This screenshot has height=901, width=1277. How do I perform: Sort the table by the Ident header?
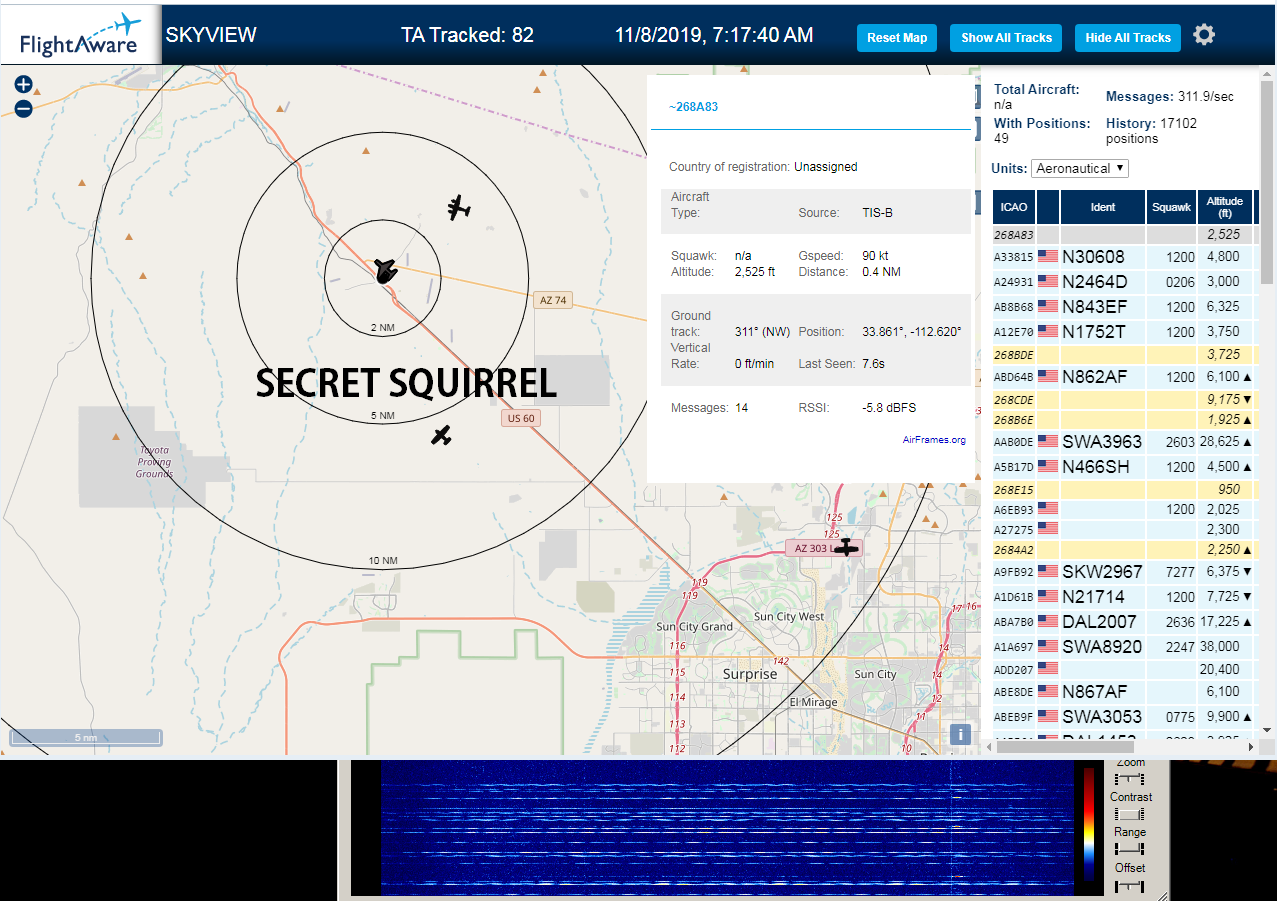(1103, 207)
